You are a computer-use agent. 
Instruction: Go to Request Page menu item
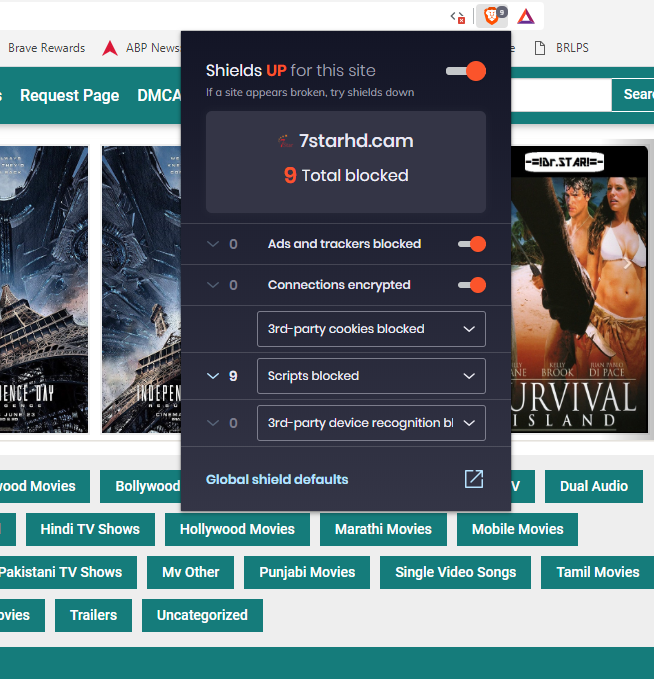[x=69, y=95]
